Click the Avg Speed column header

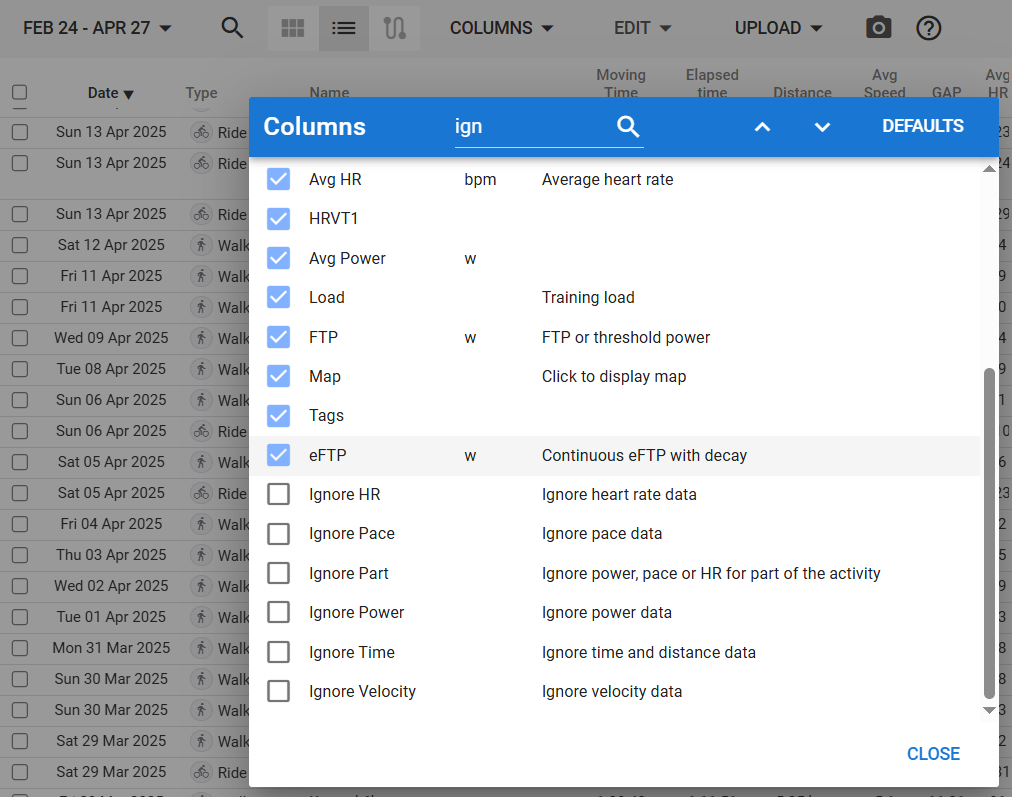pyautogui.click(x=884, y=84)
